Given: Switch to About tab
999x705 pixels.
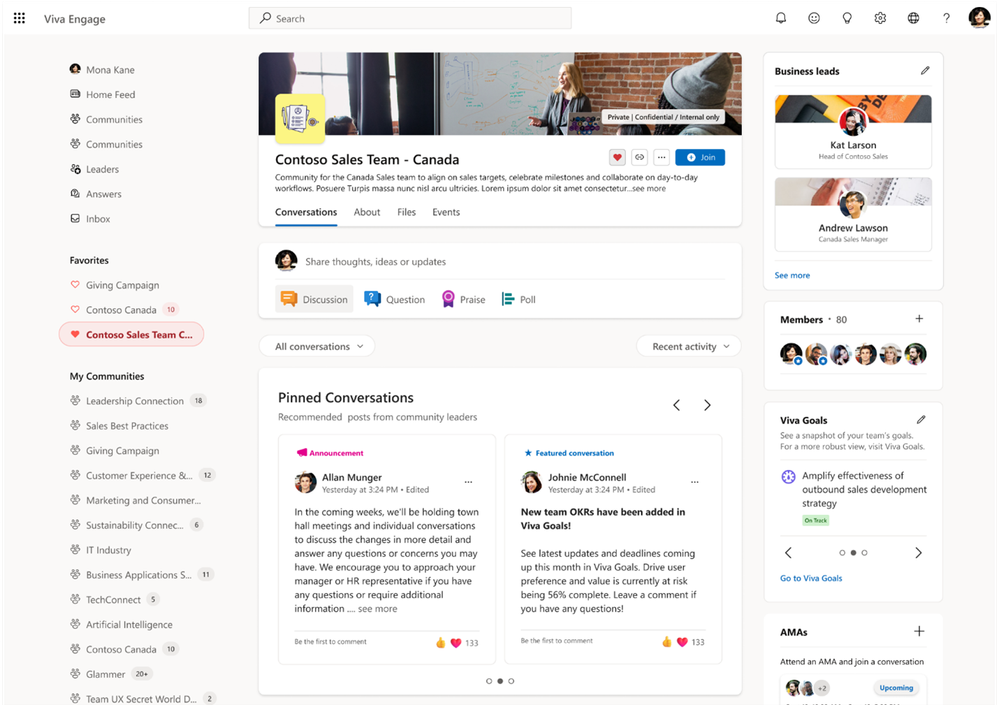Looking at the screenshot, I should pos(367,212).
